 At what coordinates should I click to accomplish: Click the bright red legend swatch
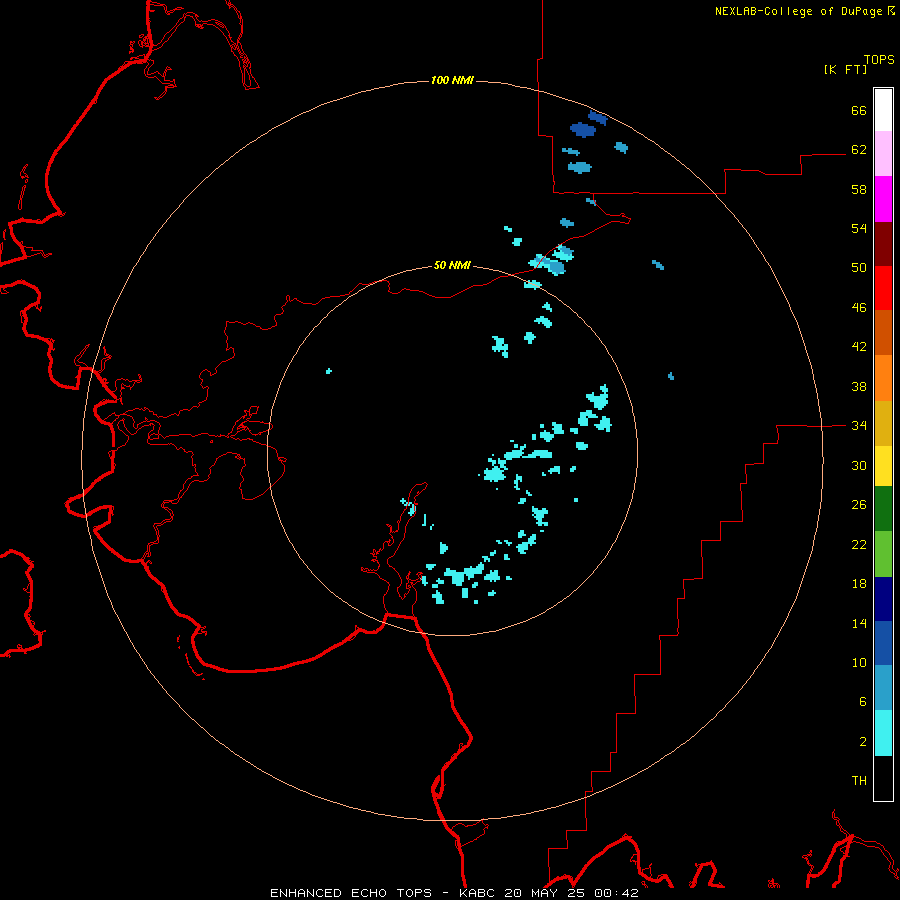click(x=883, y=288)
